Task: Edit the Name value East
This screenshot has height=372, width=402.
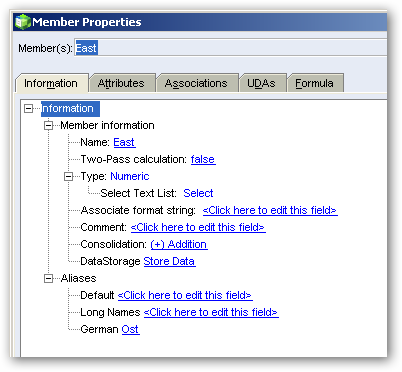Action: pos(124,143)
